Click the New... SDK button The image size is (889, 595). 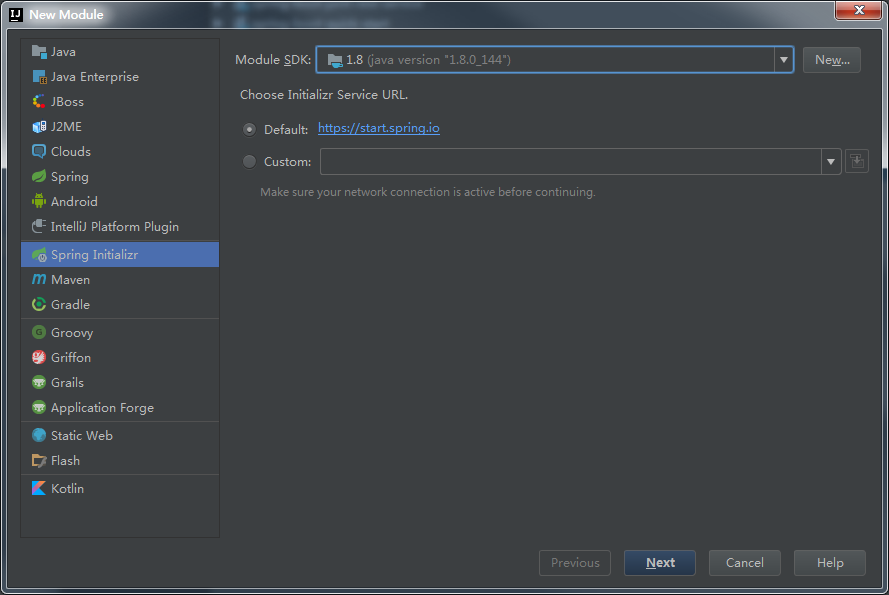click(831, 60)
